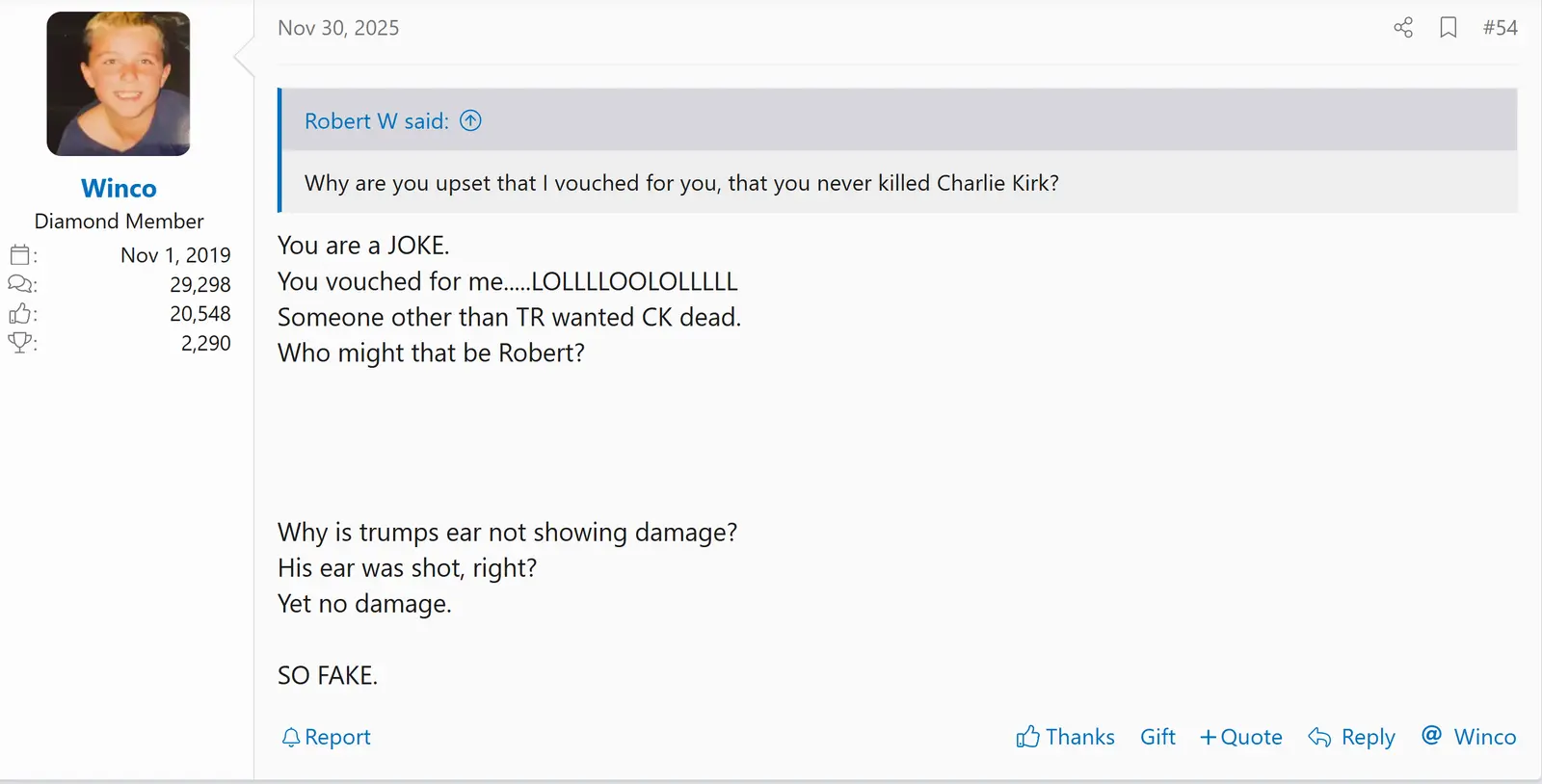Click the up-arrow icon beside Robert W said

pos(470,120)
